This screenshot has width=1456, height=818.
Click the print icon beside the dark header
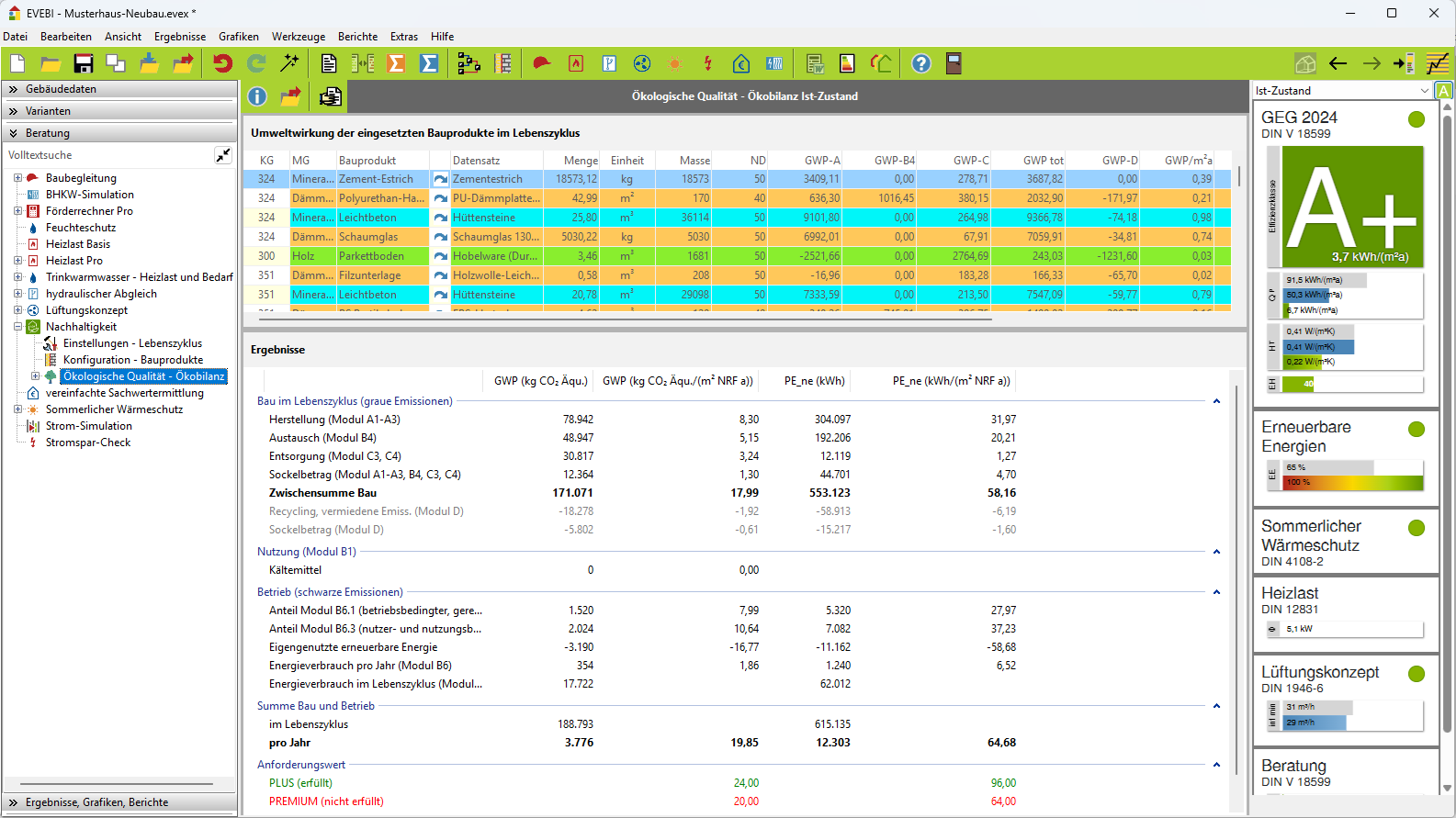pyautogui.click(x=331, y=96)
